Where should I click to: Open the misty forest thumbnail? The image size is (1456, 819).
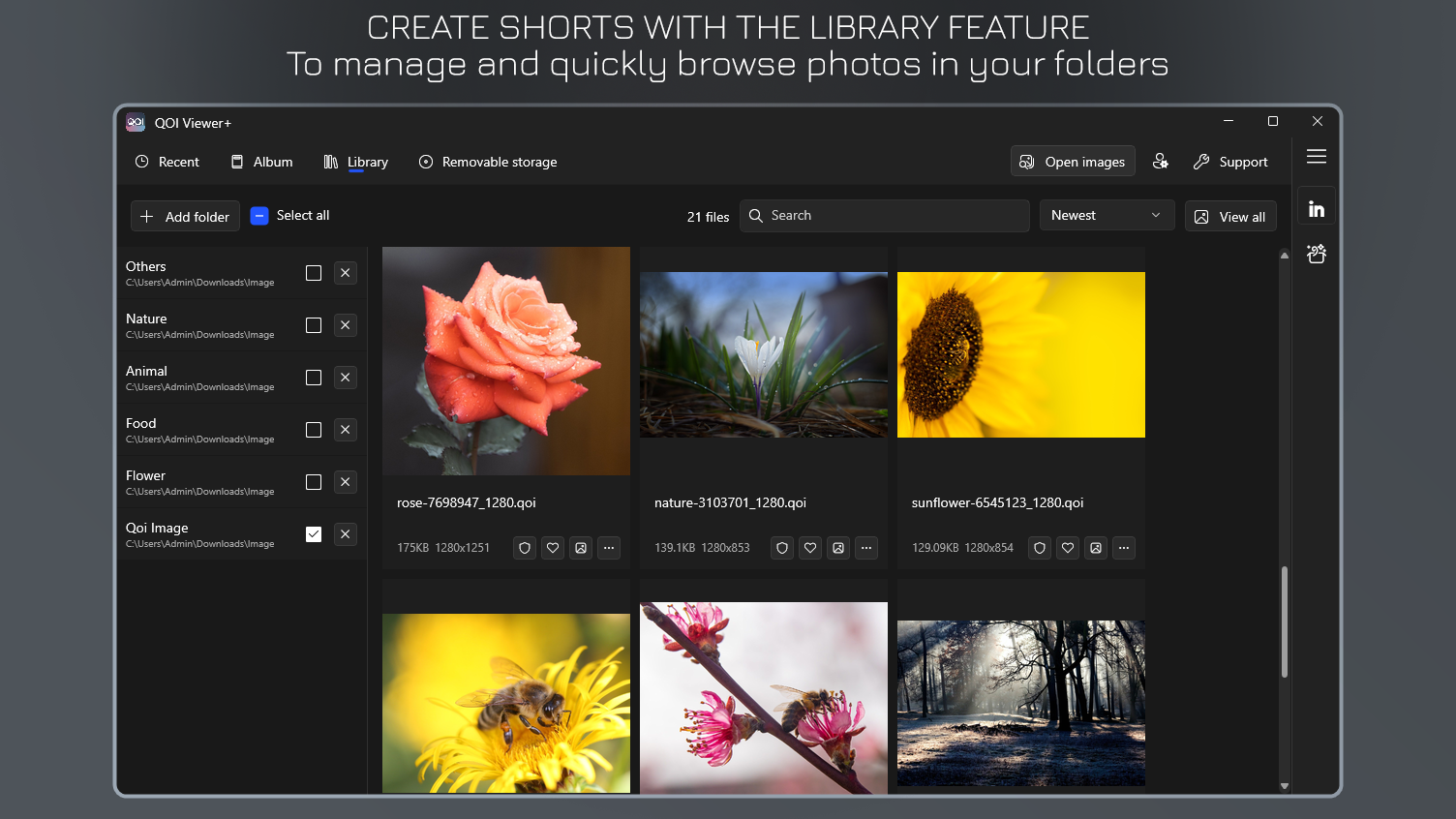coord(1021,703)
